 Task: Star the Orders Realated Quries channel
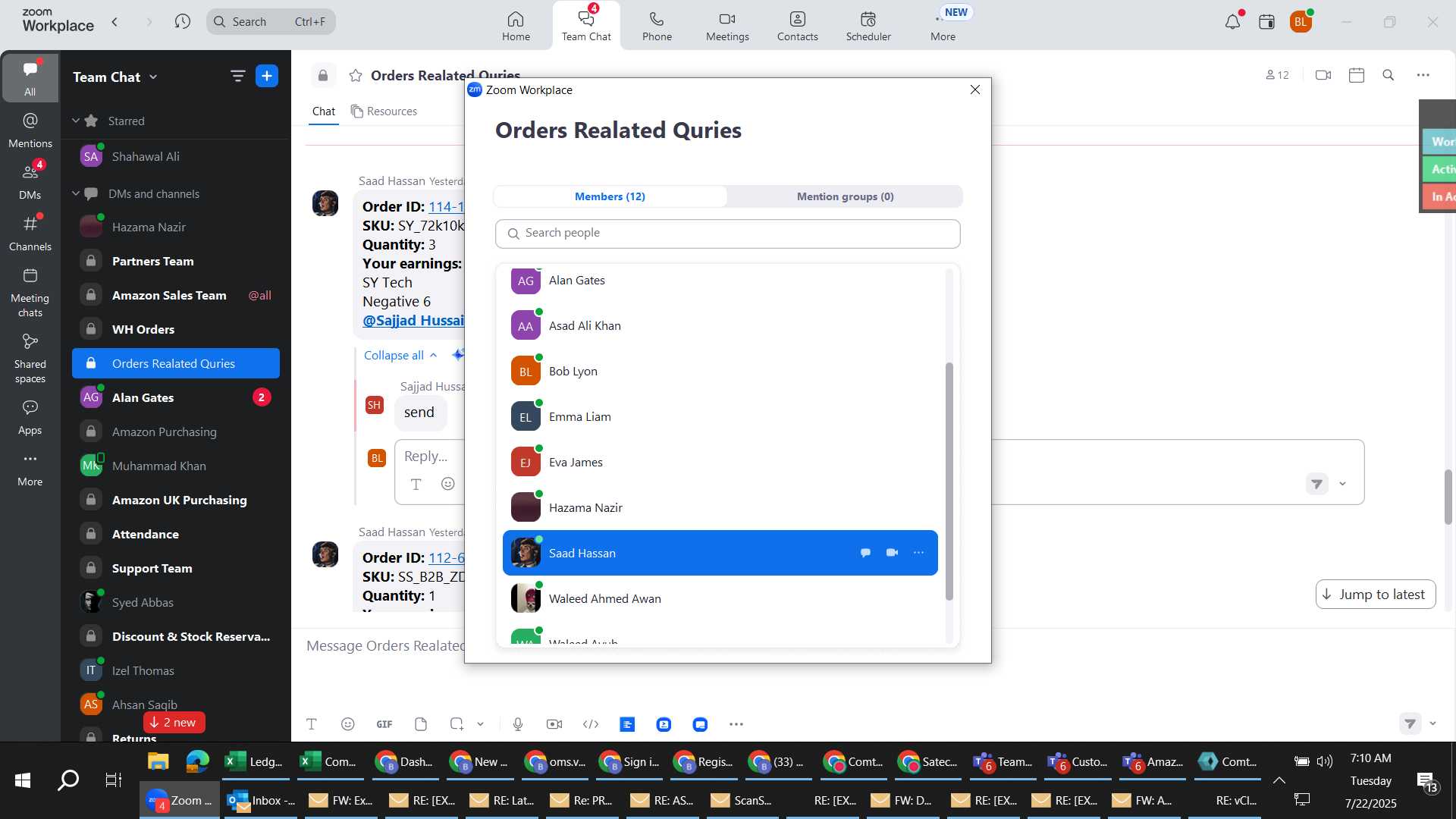coord(355,75)
